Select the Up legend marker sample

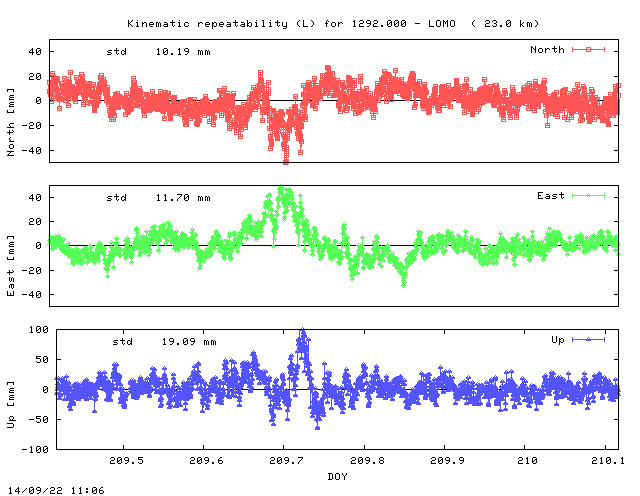[588, 339]
